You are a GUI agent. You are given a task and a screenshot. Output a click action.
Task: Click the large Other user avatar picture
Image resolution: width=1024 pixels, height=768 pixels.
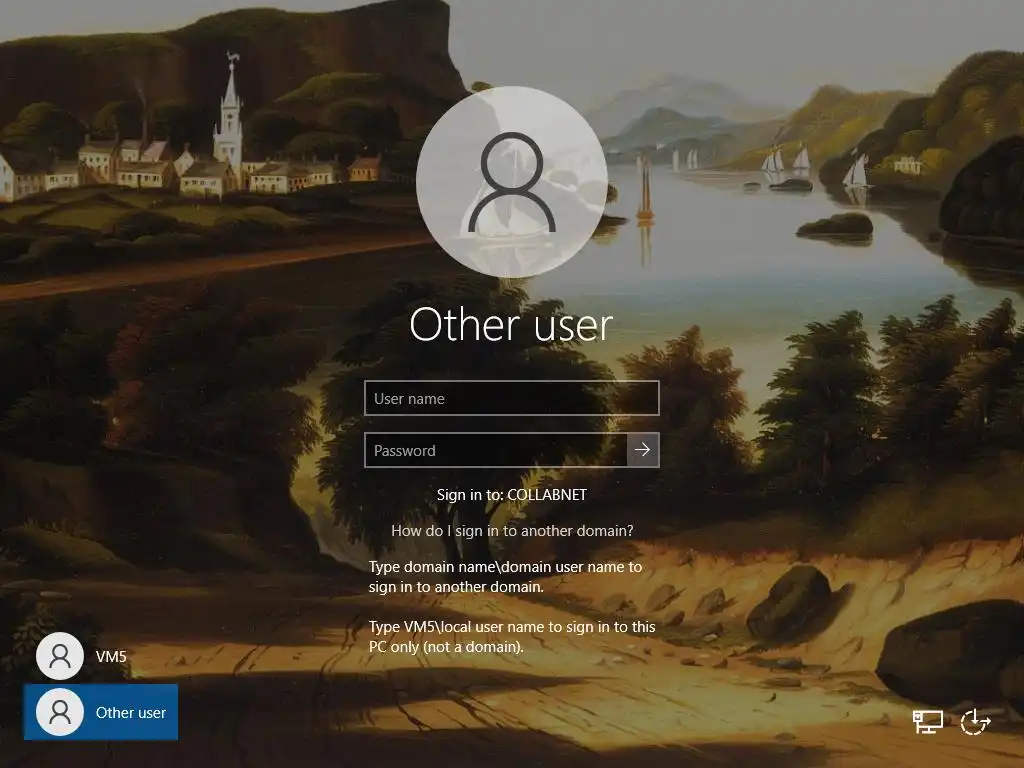[x=511, y=182]
